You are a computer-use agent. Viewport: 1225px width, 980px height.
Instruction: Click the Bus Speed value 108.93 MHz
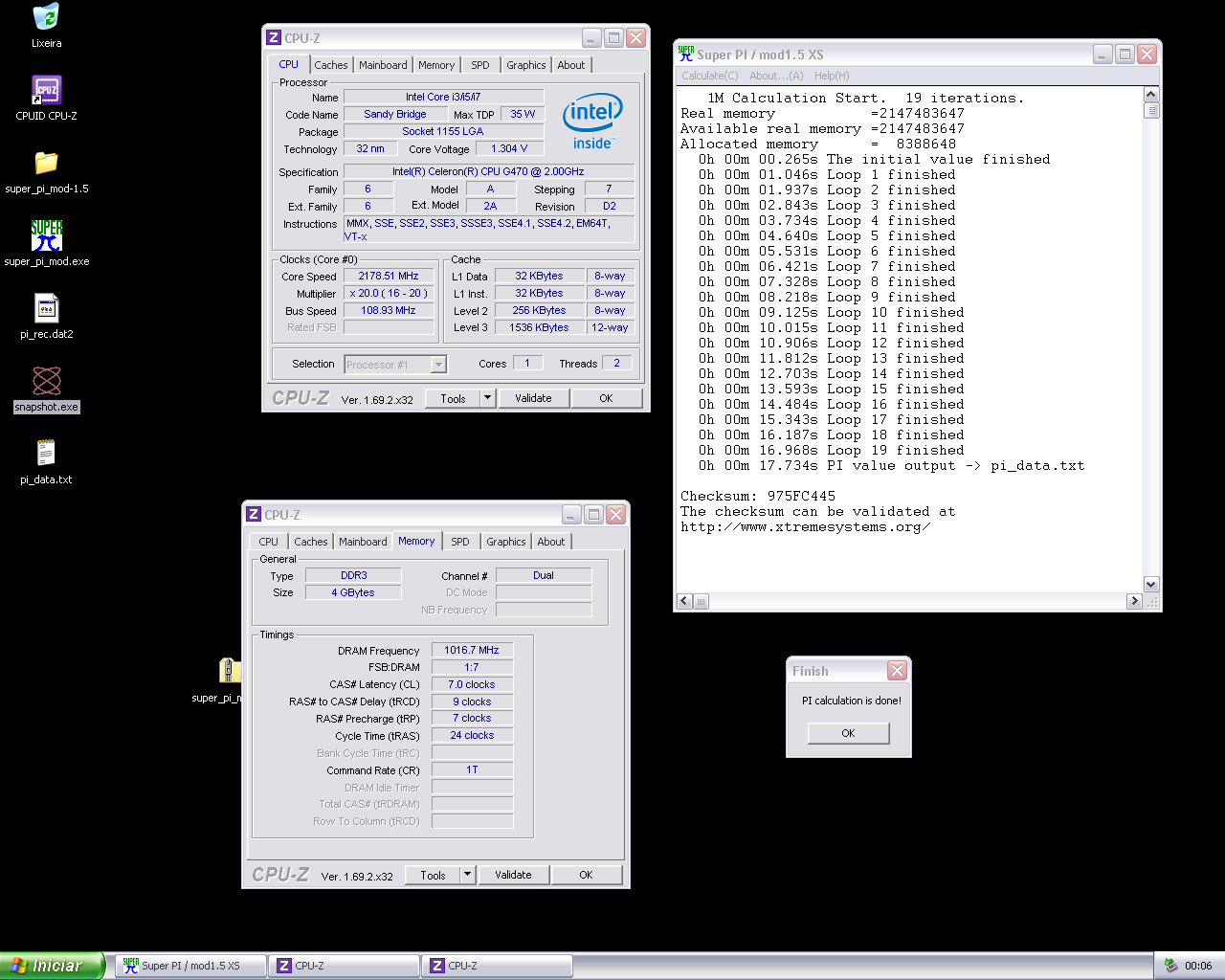pyautogui.click(x=389, y=310)
